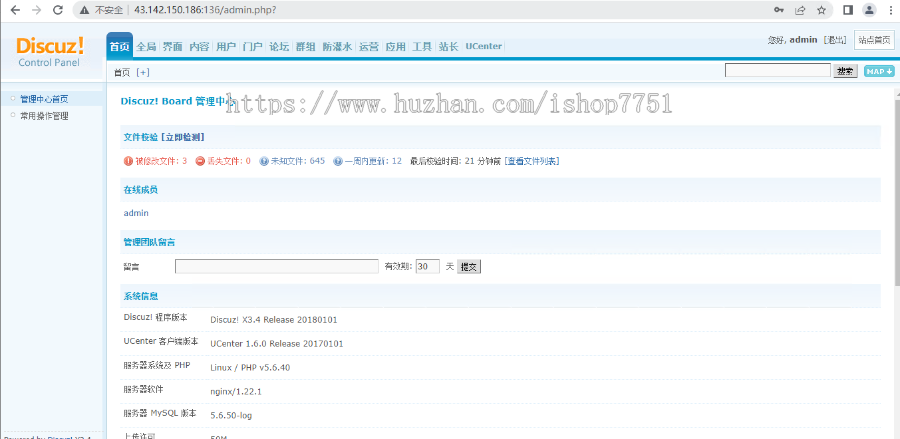
Task: Click the browser Back arrow
Action: [x=15, y=10]
